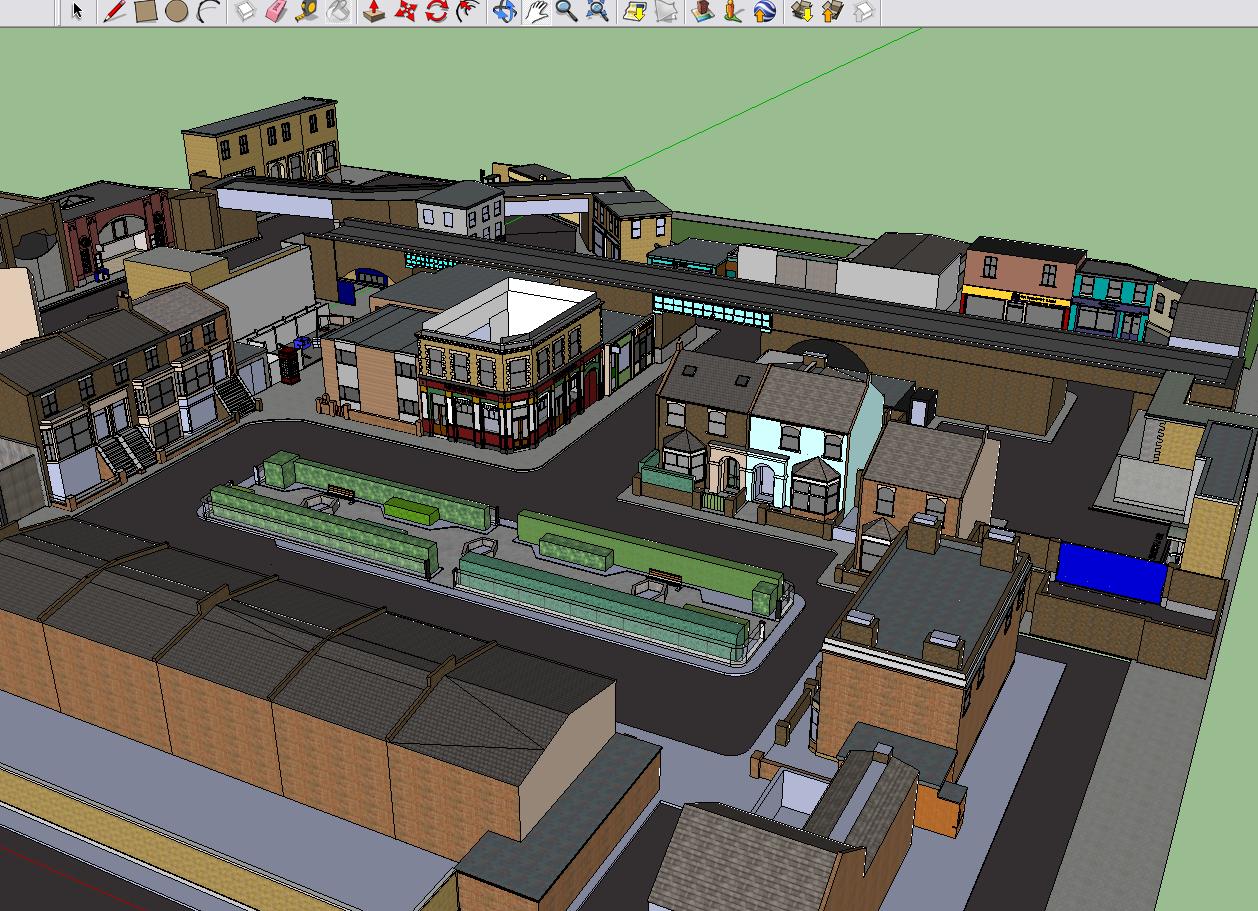Select the Move tool with red arrows
The height and width of the screenshot is (911, 1258).
point(405,12)
